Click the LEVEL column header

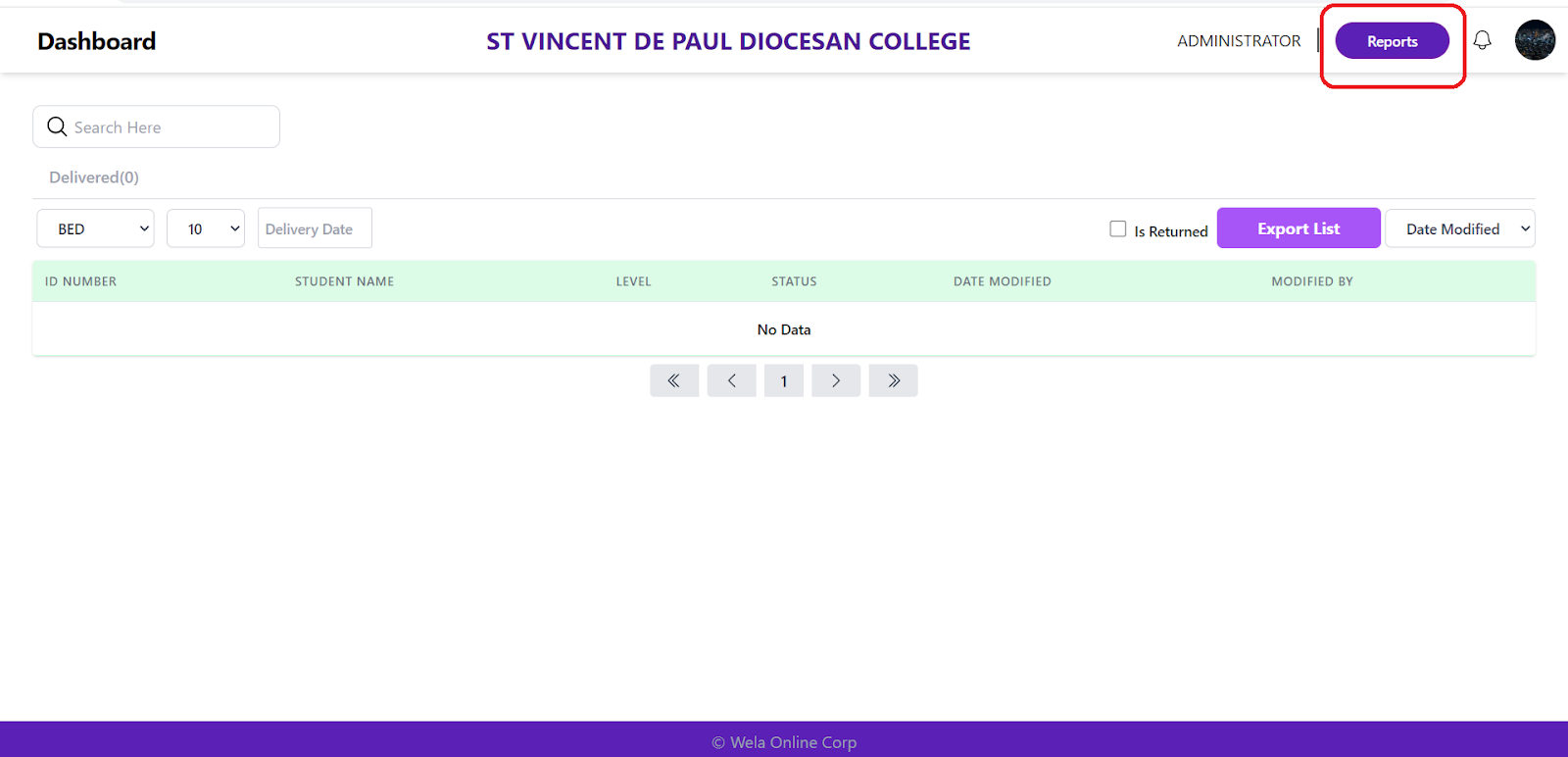(633, 281)
